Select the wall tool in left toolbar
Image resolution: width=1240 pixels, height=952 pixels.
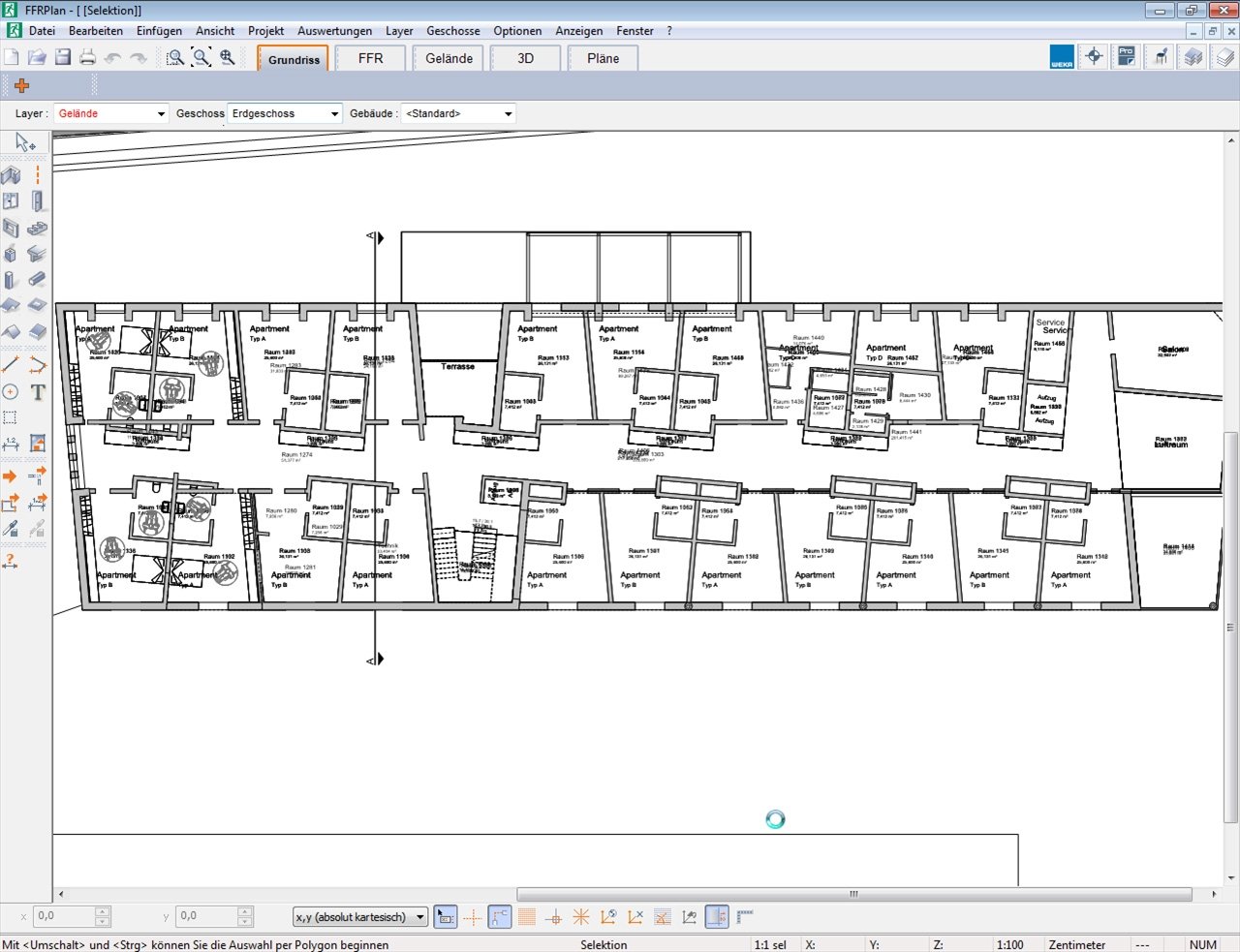tap(11, 175)
